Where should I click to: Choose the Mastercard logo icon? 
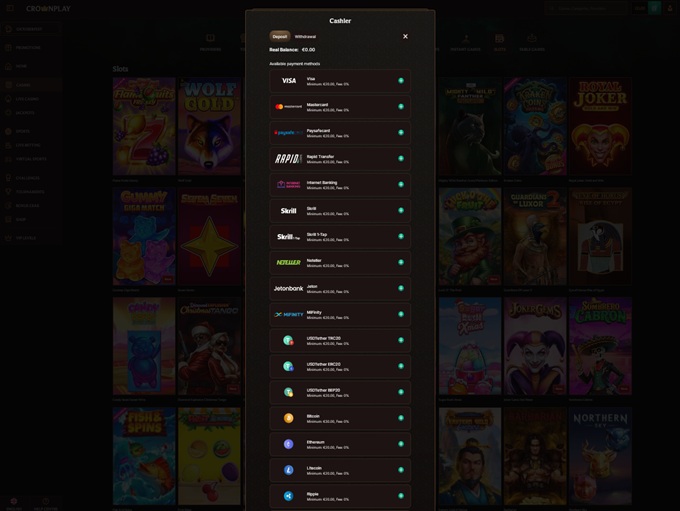tap(288, 106)
